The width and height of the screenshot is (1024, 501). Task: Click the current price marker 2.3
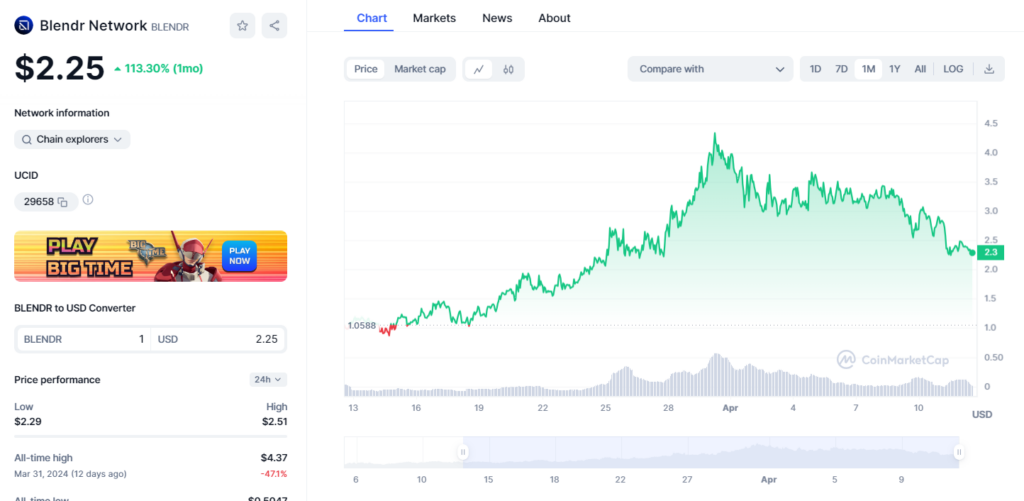(x=989, y=252)
